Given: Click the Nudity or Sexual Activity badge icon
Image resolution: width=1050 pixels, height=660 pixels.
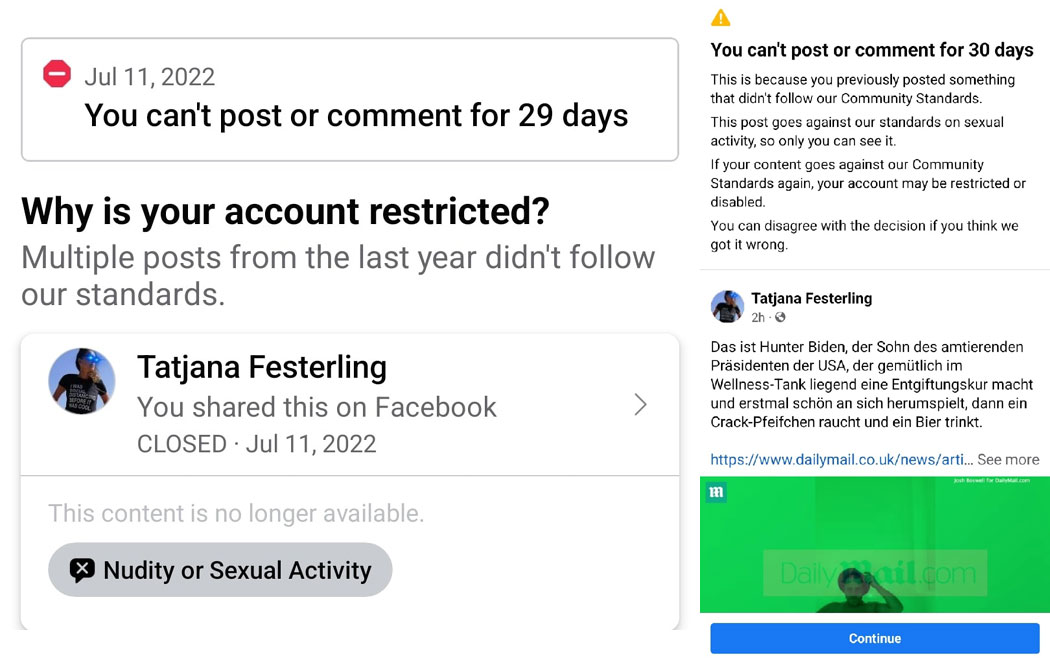Looking at the screenshot, I should (x=82, y=570).
